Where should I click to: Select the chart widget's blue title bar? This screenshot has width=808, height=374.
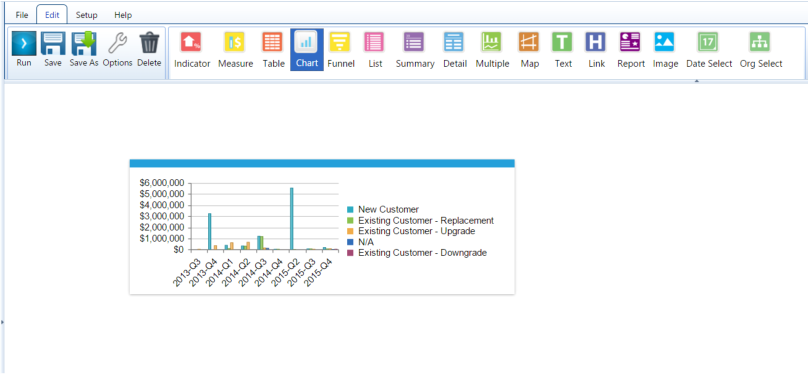pos(322,163)
